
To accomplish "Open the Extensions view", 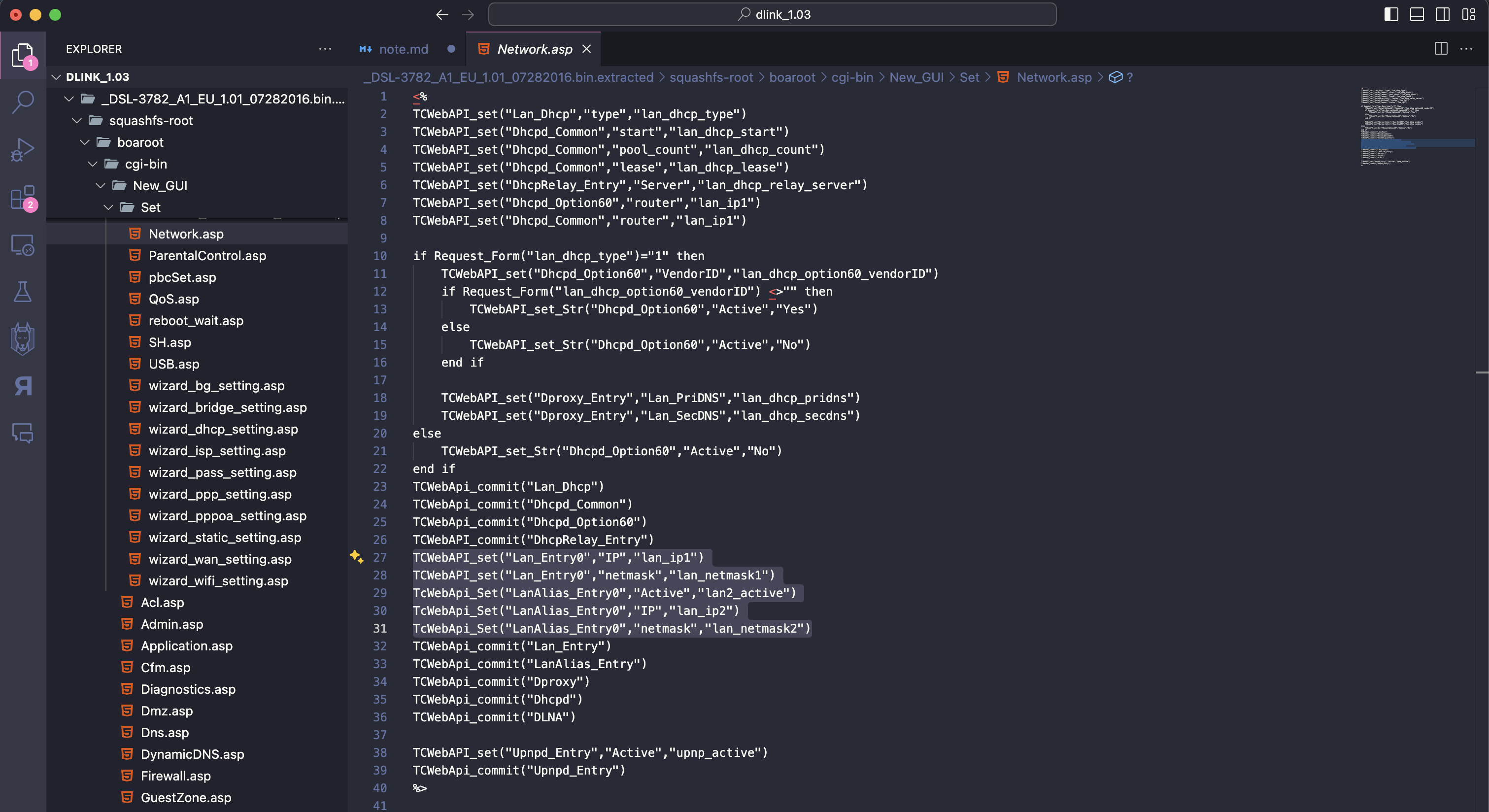I will click(x=23, y=198).
